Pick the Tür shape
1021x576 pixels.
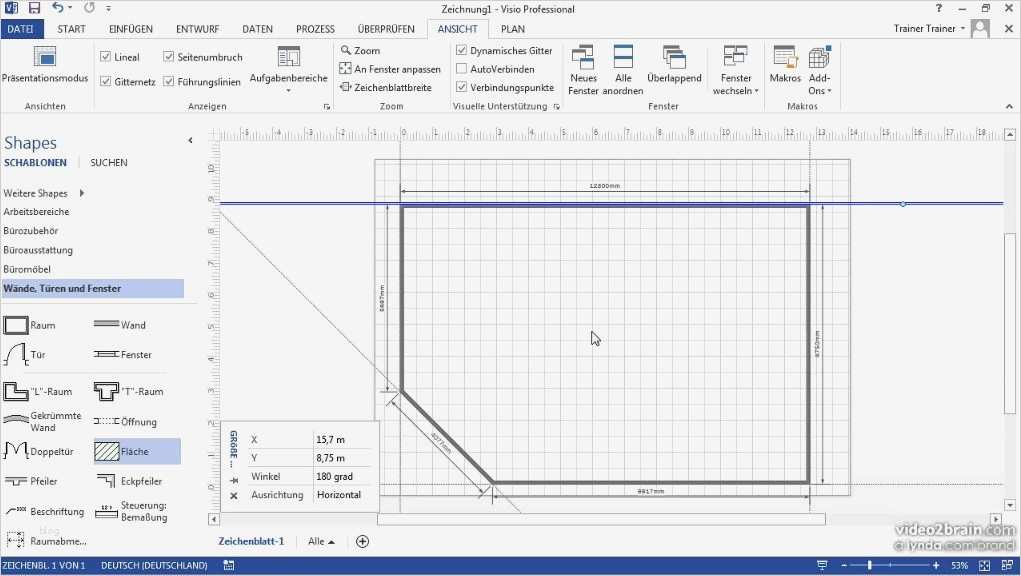(x=25, y=355)
